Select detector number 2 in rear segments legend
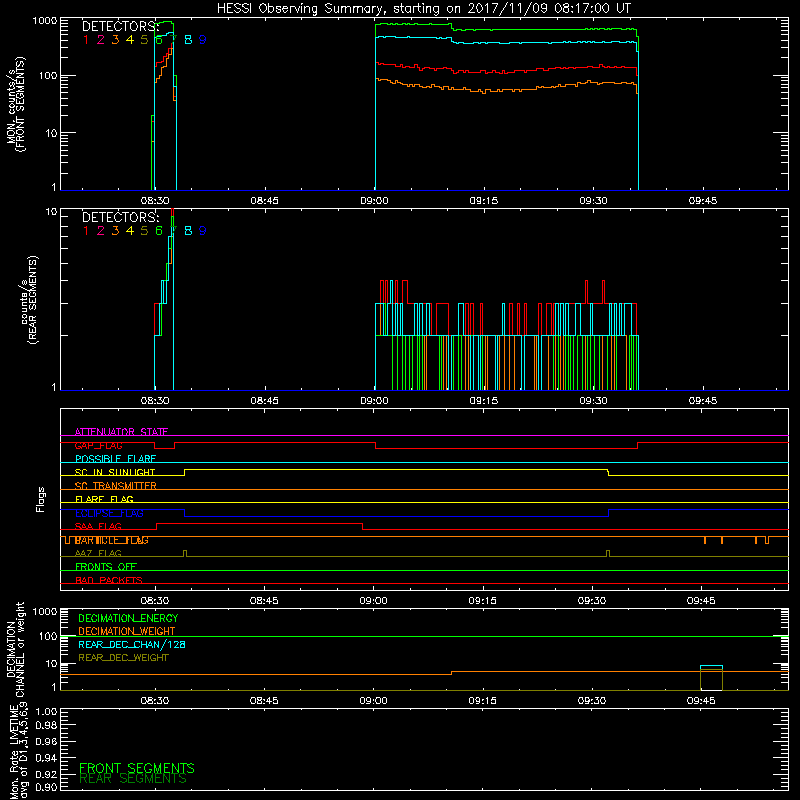800x800 pixels. pyautogui.click(x=101, y=231)
